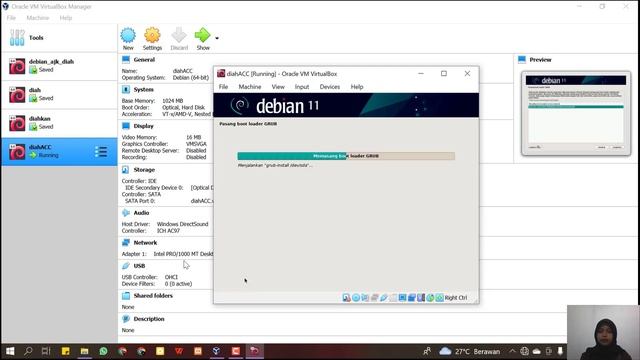This screenshot has width=640, height=360.
Task: Click 'Windows DirectSound' host driver value
Action: pyautogui.click(x=182, y=224)
